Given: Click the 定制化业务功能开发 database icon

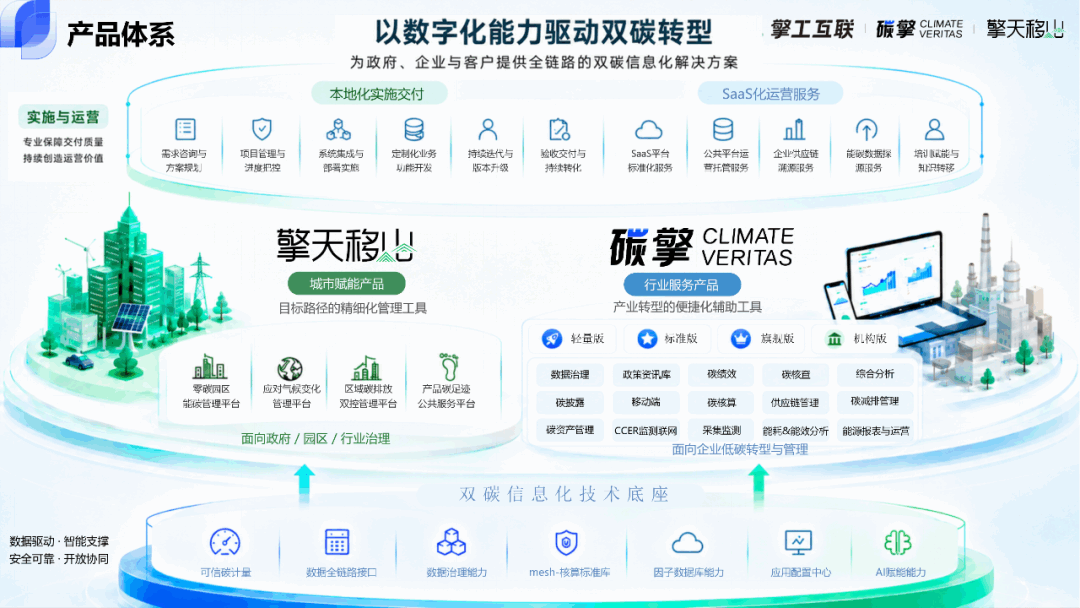Looking at the screenshot, I should [x=414, y=129].
